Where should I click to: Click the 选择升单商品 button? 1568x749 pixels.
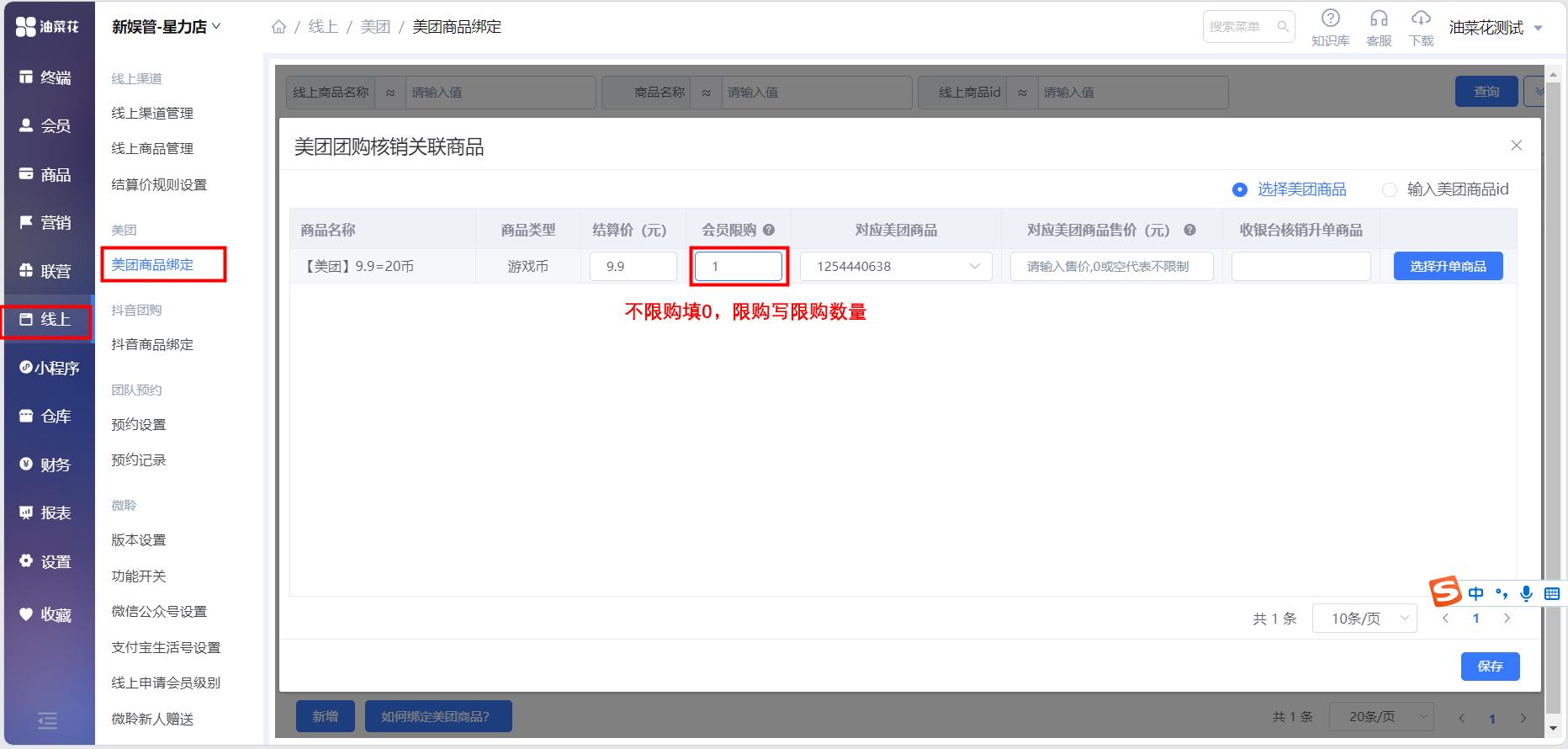[x=1448, y=266]
